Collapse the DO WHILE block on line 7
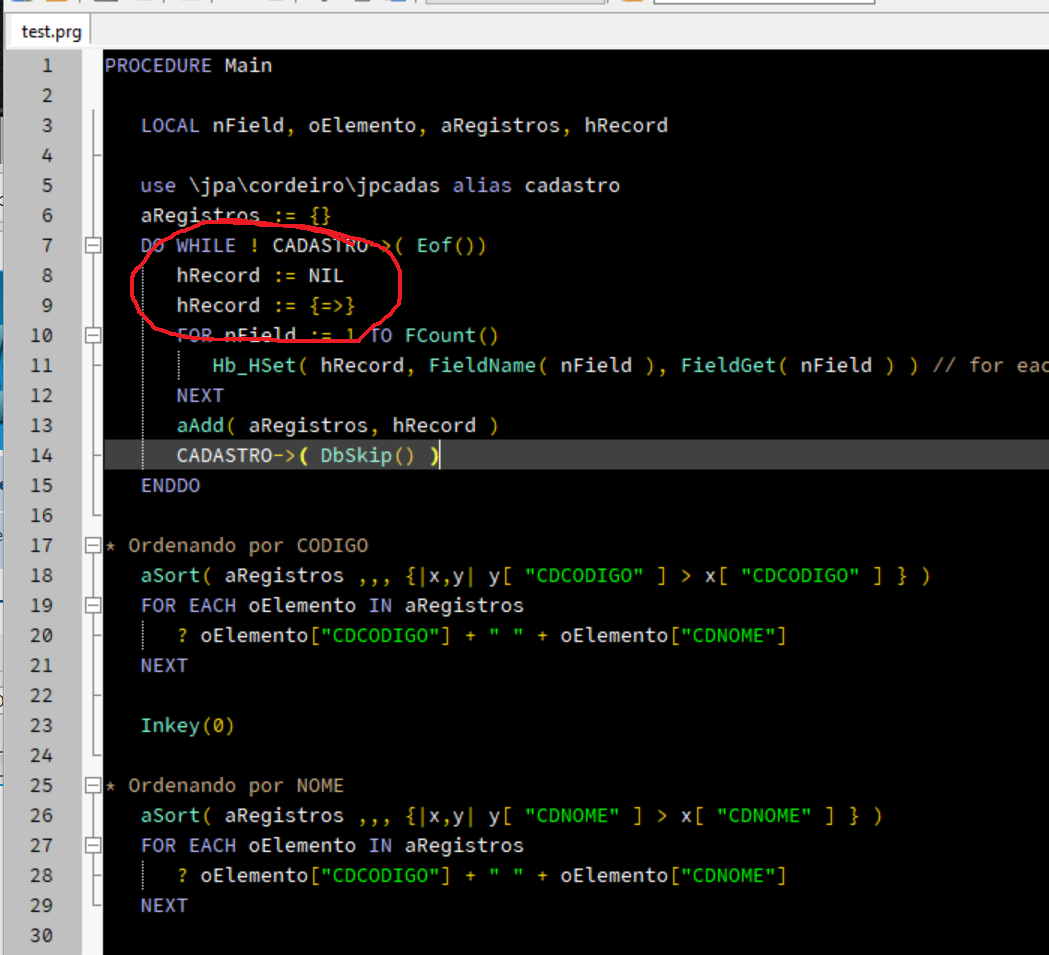1049x955 pixels. [93, 246]
